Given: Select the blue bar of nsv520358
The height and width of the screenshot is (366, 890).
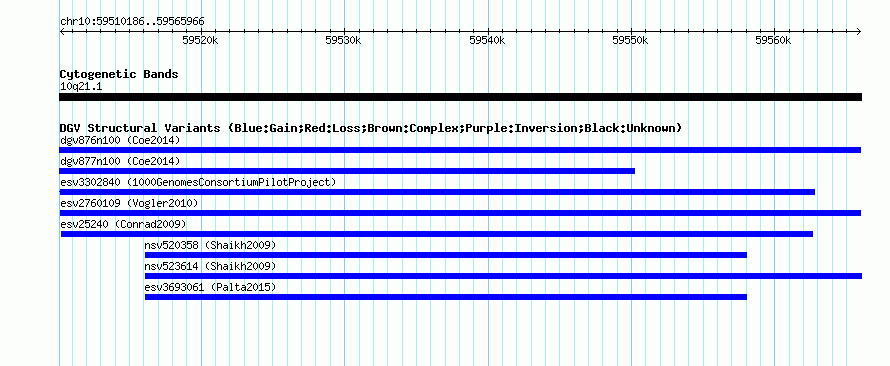Looking at the screenshot, I should click(446, 255).
